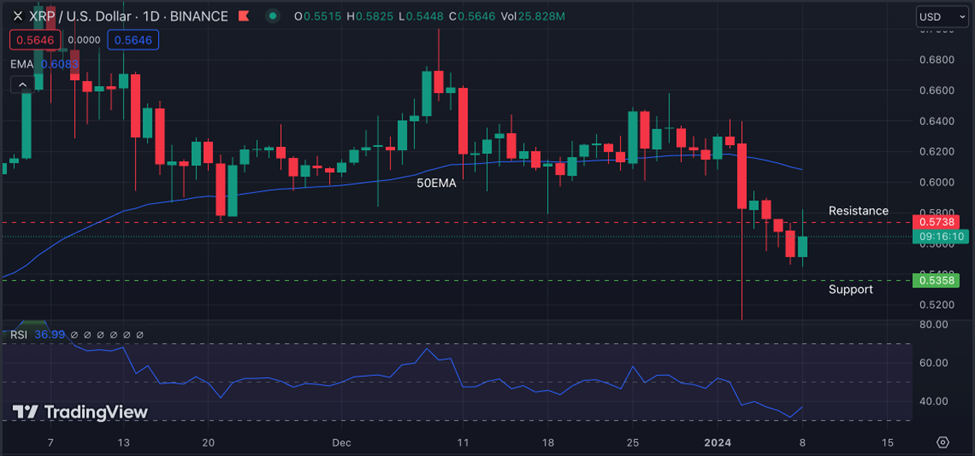Click the red 0.5646 sell price box
This screenshot has height=456, width=975.
click(35, 40)
